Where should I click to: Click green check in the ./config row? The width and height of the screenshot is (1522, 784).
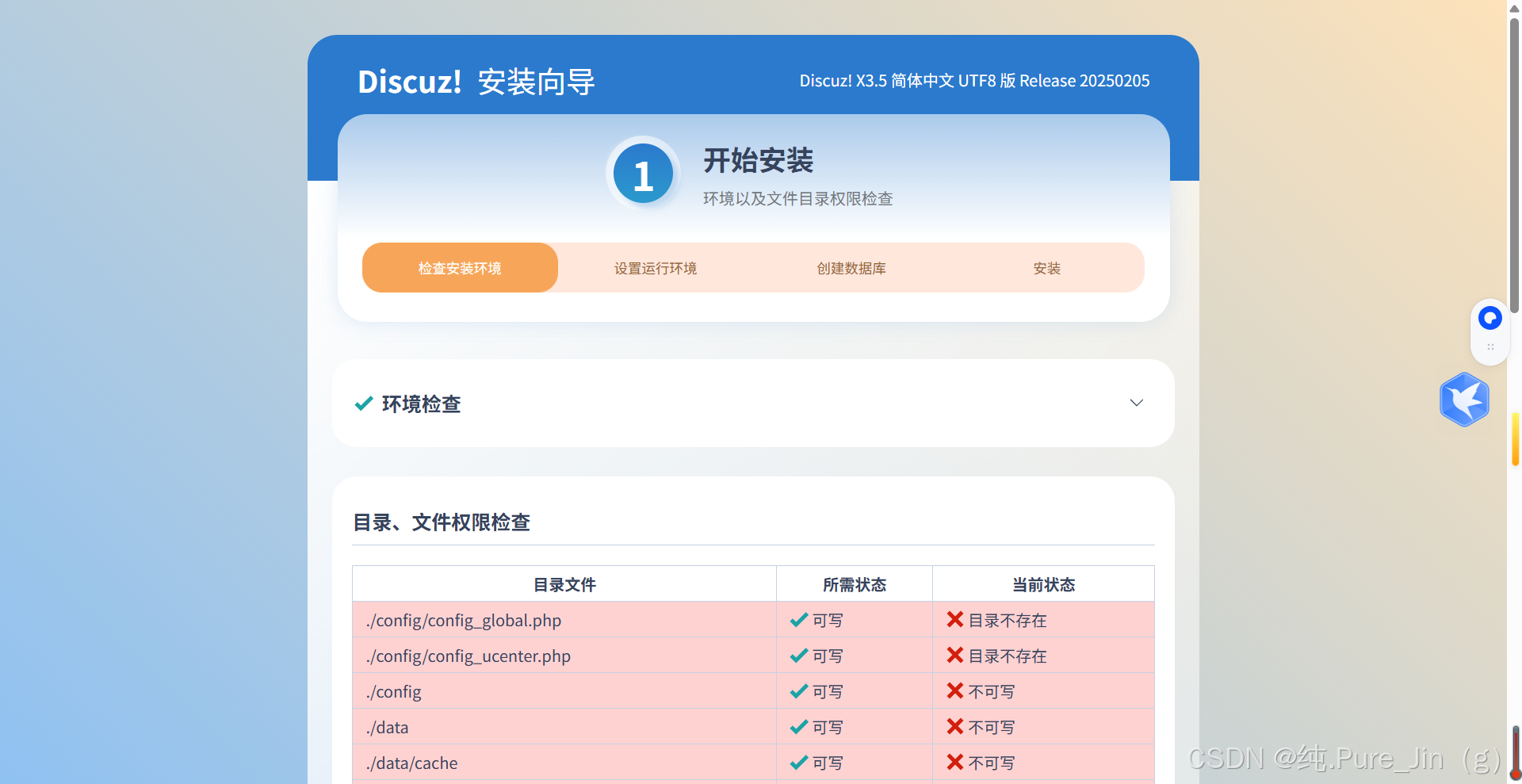coord(799,691)
